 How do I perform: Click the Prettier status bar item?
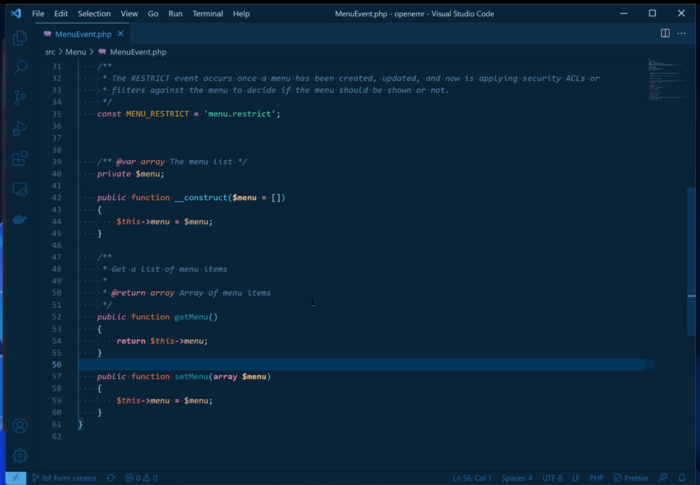click(x=631, y=478)
